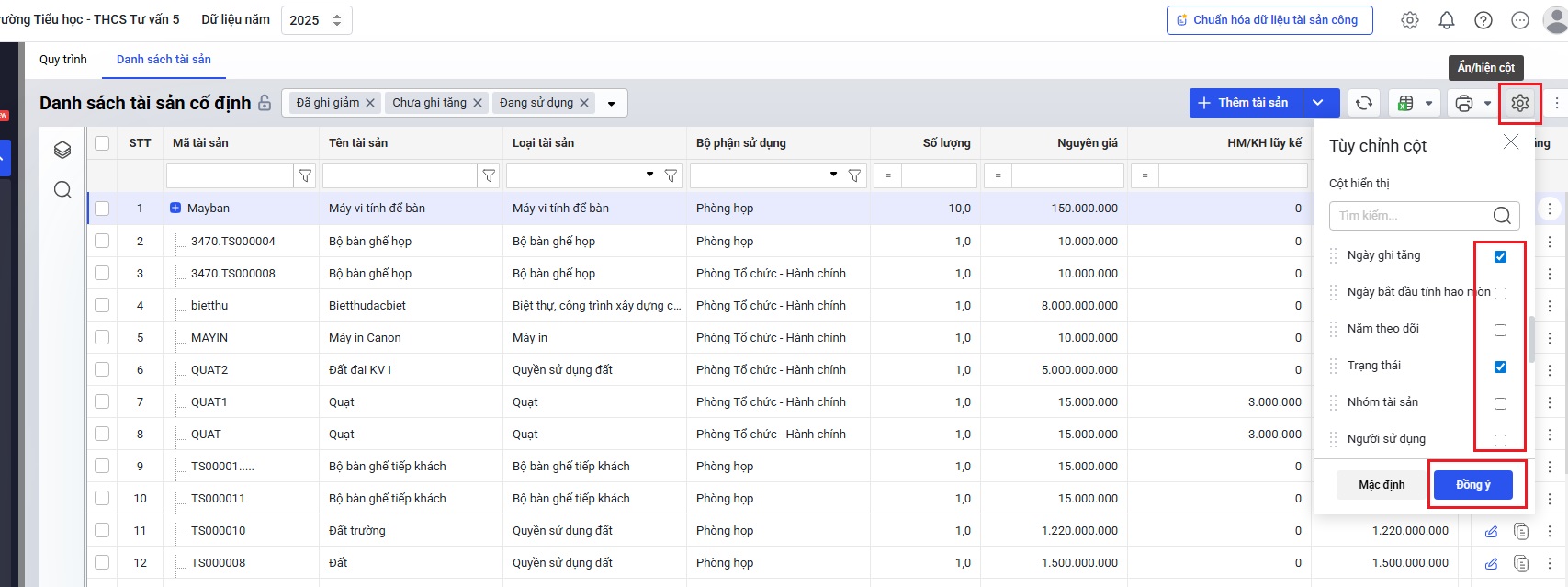This screenshot has height=587, width=1568.
Task: Select the Danh sách tài sản tab
Action: tap(164, 60)
